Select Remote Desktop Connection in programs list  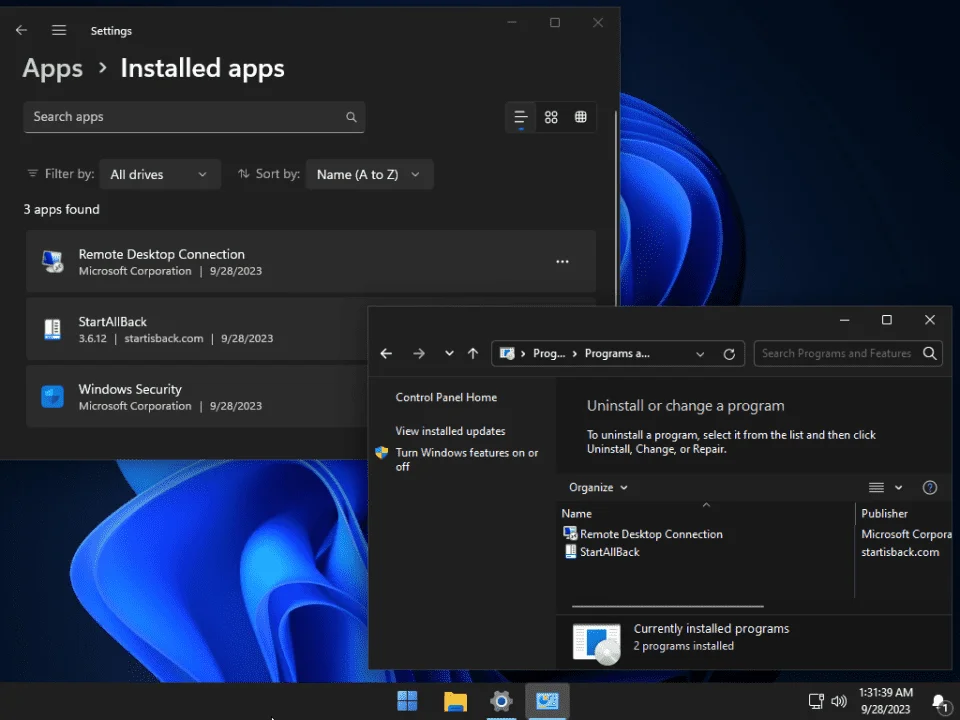(643, 534)
